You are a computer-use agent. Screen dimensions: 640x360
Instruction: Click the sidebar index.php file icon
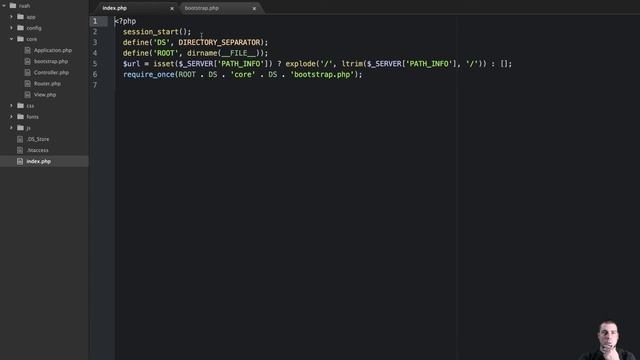tap(20, 161)
